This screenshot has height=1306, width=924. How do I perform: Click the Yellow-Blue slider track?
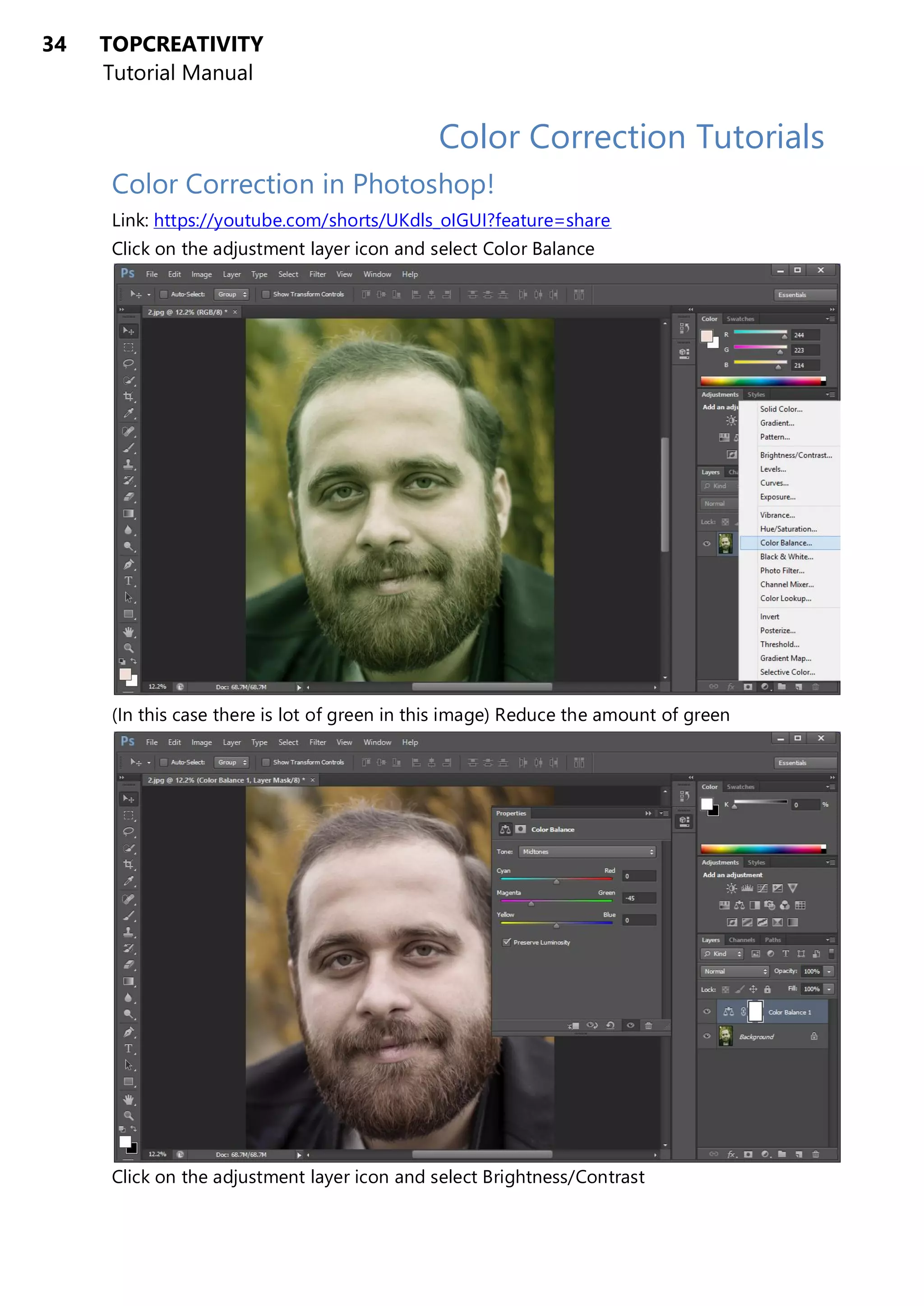556,923
